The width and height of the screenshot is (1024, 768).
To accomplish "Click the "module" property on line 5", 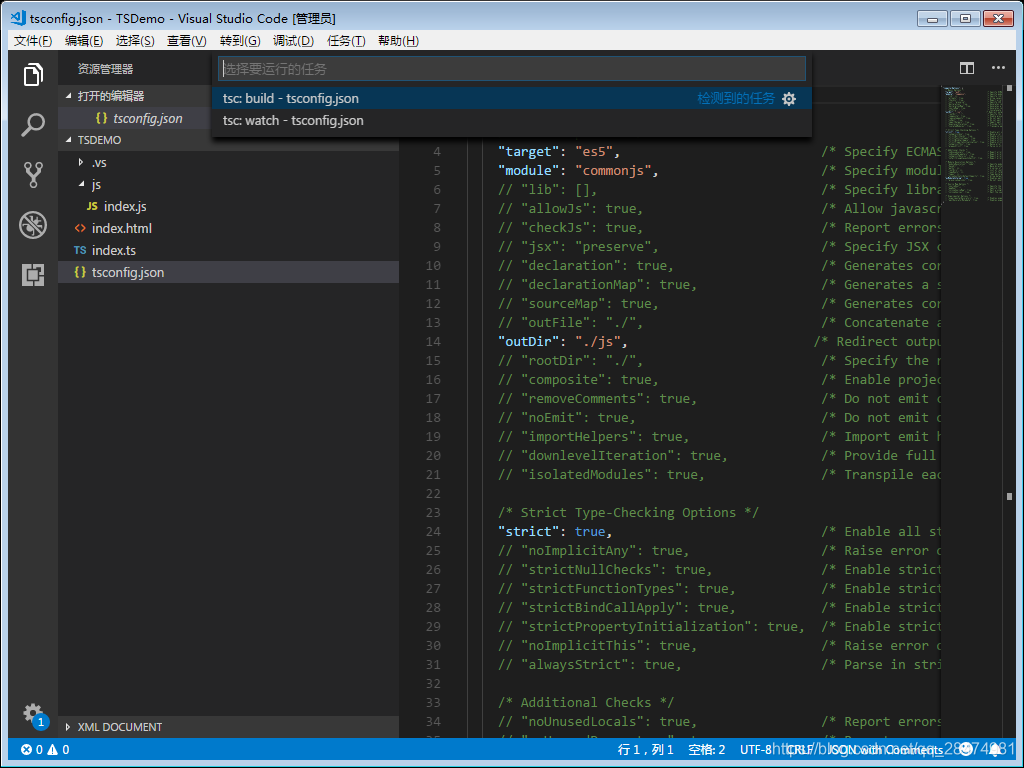I will (528, 170).
